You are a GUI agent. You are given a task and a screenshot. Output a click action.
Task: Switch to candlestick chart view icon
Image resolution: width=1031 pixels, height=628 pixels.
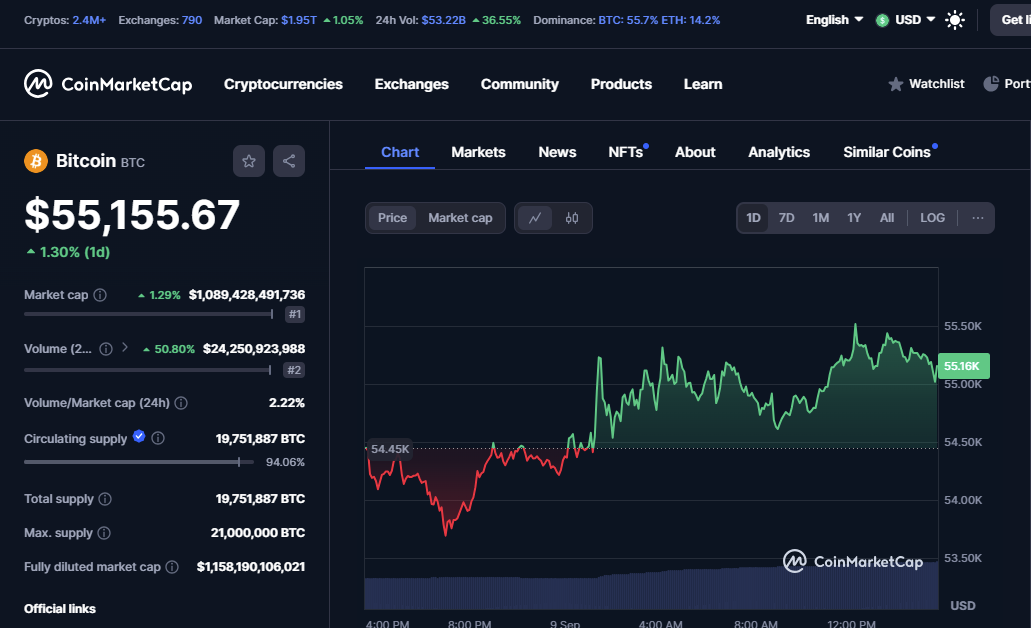pyautogui.click(x=572, y=218)
